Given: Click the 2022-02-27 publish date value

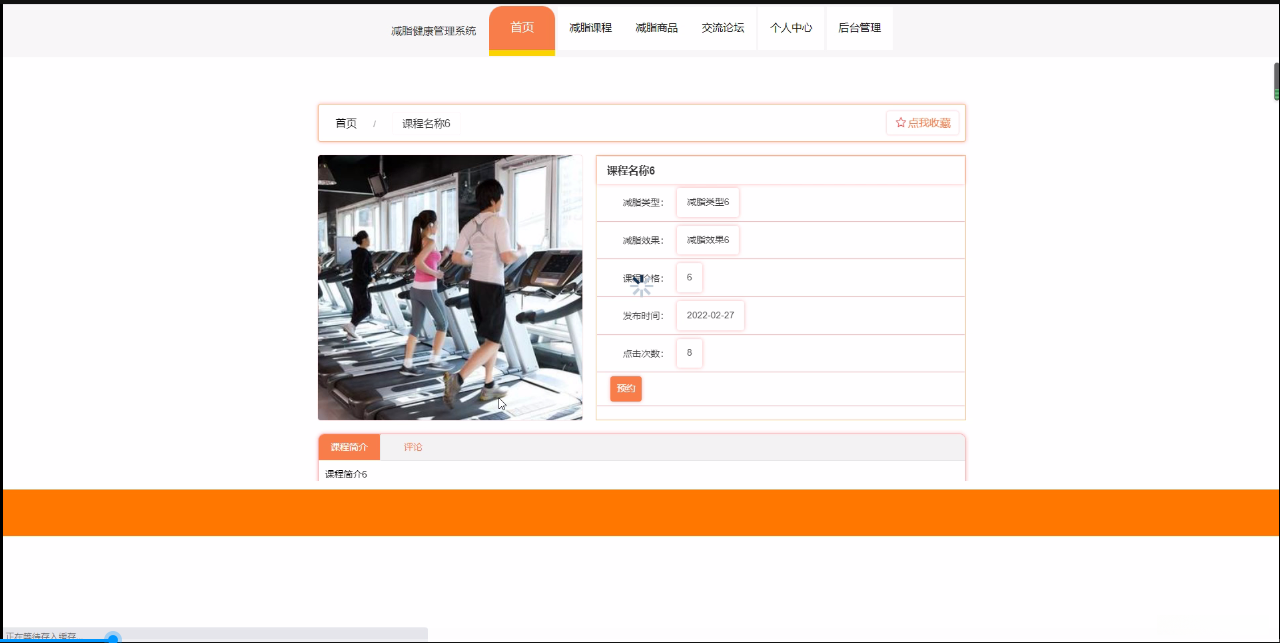Looking at the screenshot, I should point(710,315).
